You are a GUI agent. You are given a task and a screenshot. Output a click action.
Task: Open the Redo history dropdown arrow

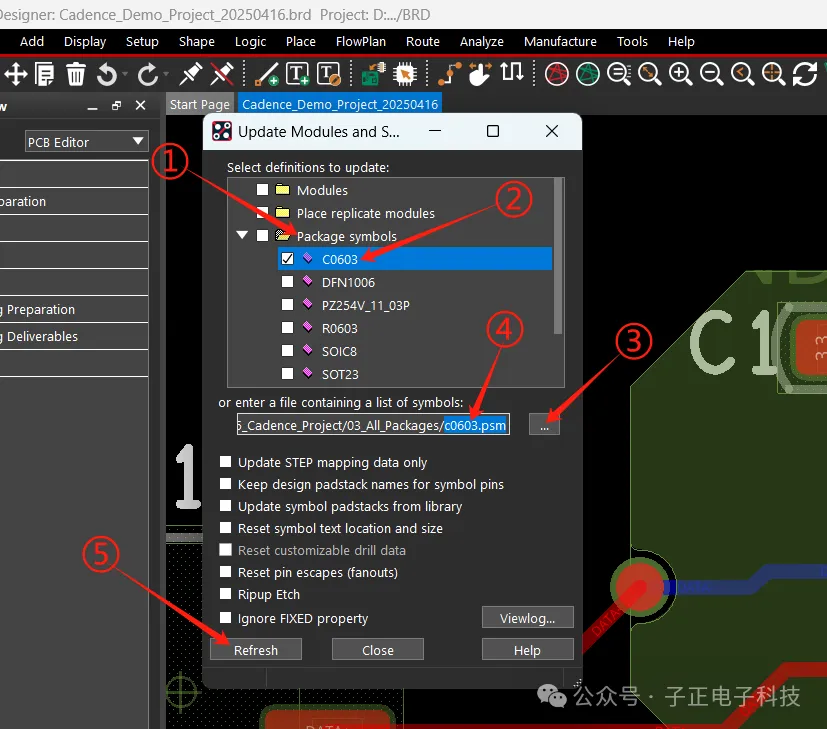pos(166,74)
